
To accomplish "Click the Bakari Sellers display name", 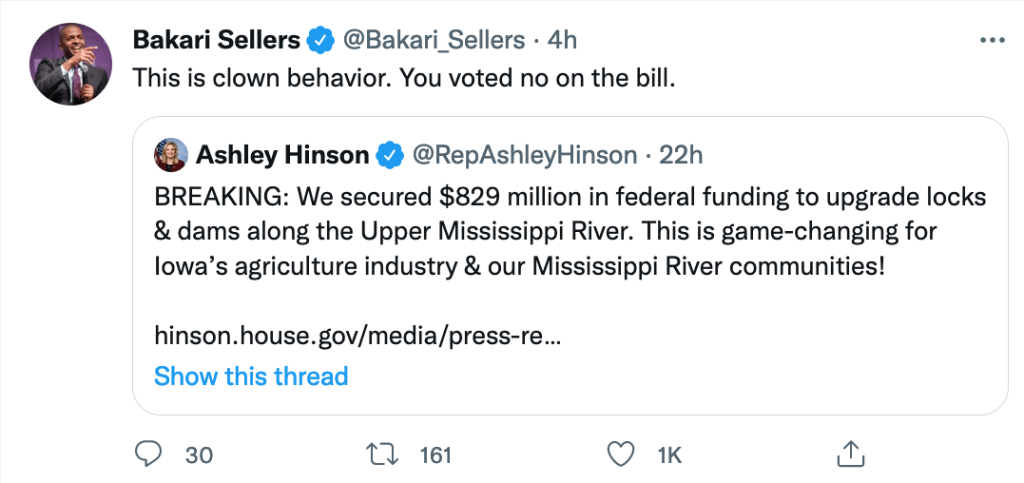I will [216, 41].
